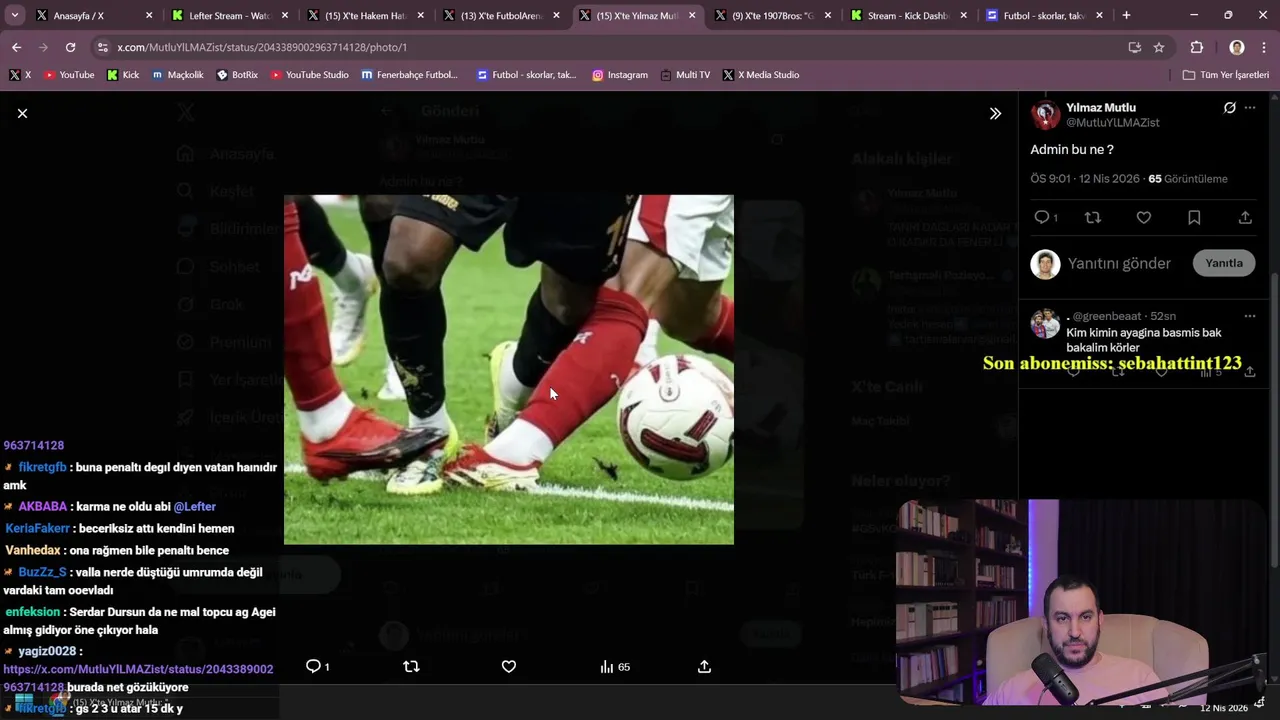Open greenbeaat's reply avatar
The image size is (1280, 720).
tap(1045, 324)
